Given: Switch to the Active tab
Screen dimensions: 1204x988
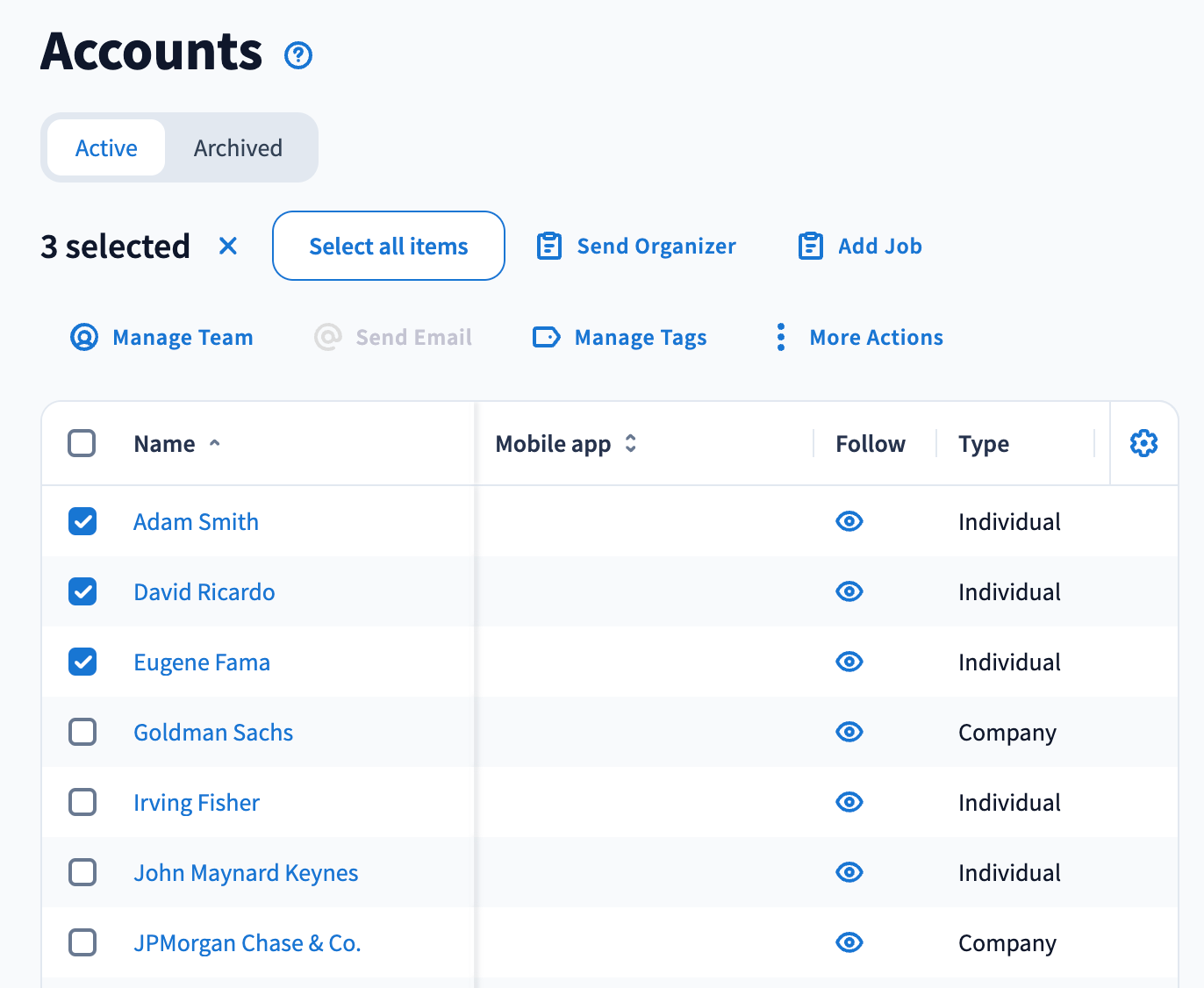Looking at the screenshot, I should click(x=106, y=148).
